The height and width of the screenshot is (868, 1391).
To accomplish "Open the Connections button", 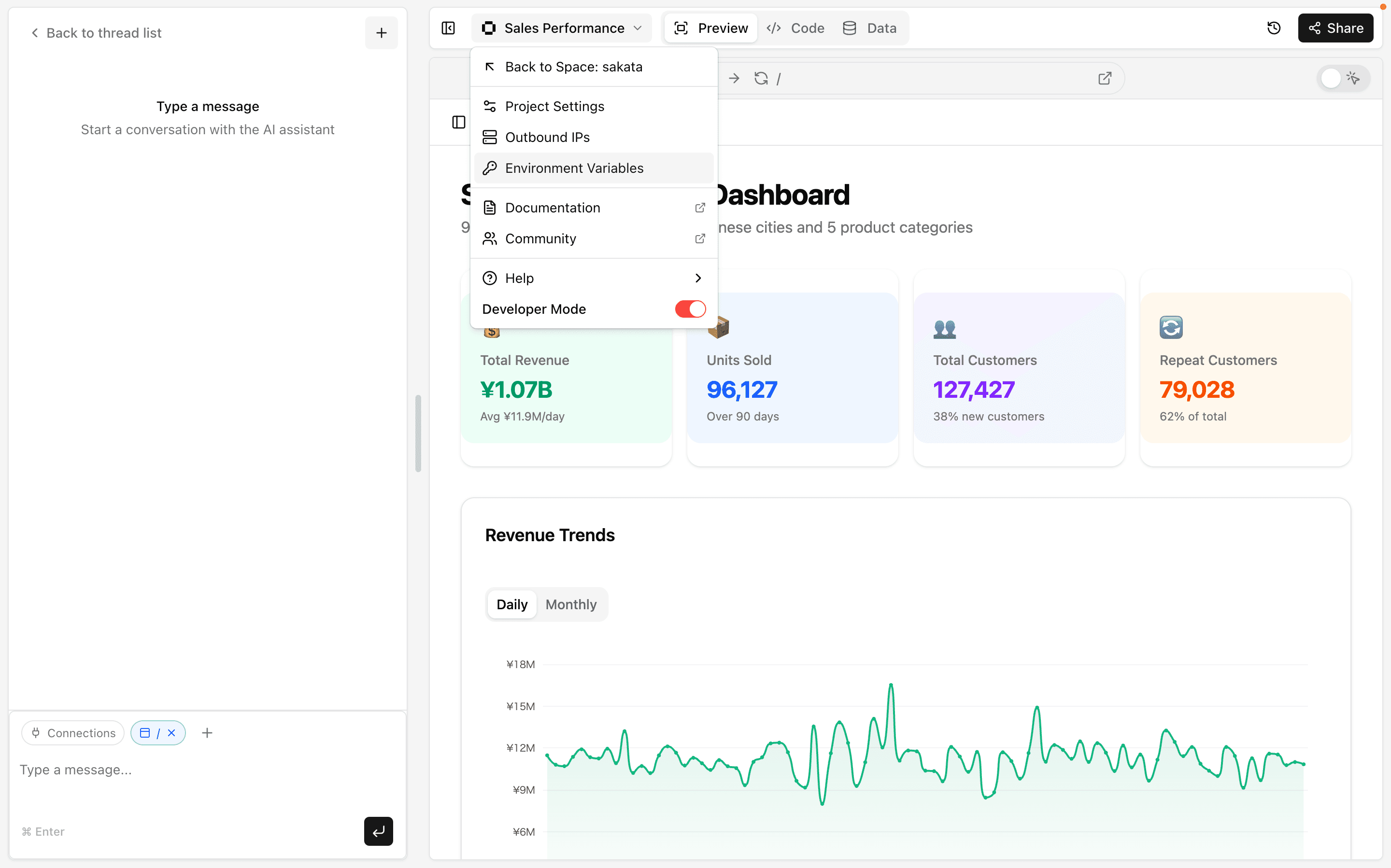I will [73, 732].
